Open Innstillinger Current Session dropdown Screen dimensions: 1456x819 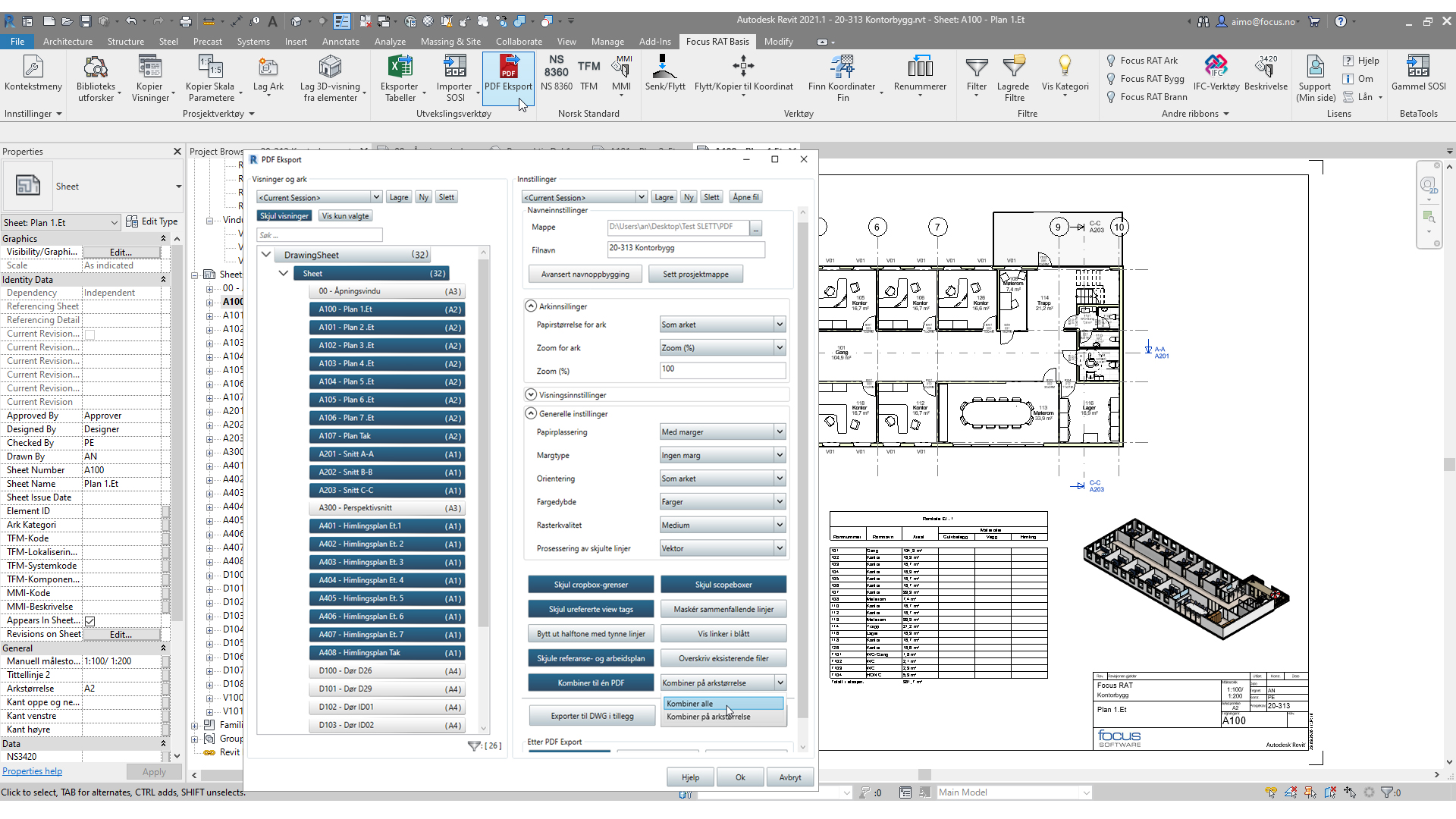pyautogui.click(x=584, y=197)
